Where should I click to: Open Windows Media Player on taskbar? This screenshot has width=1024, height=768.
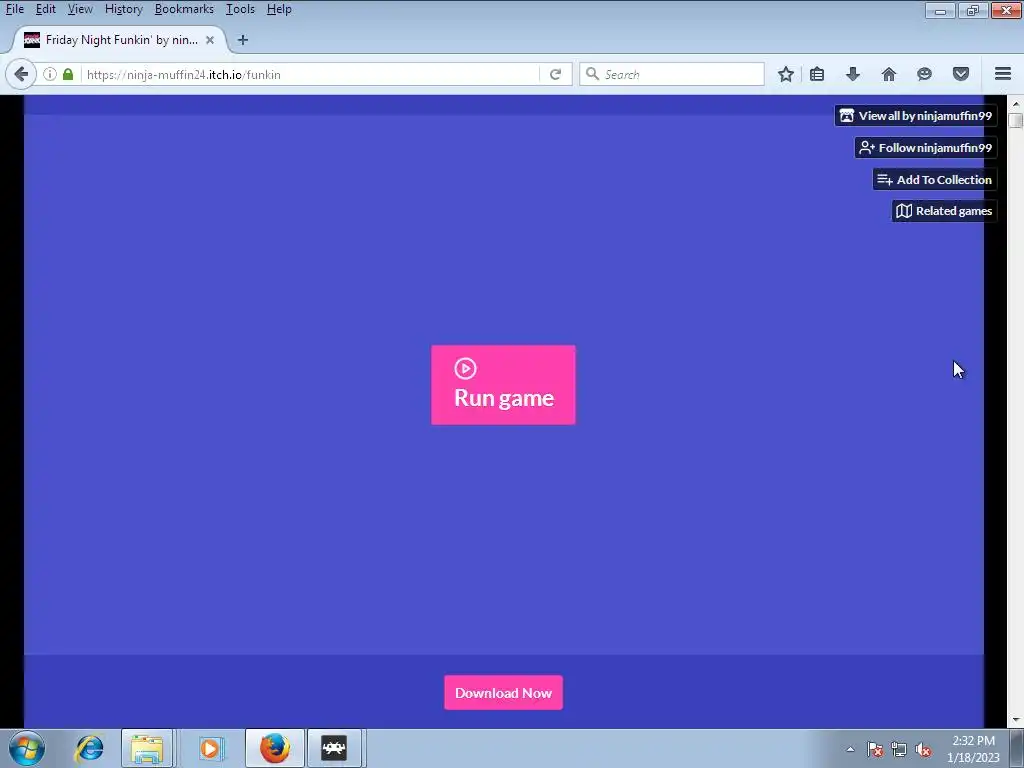tap(210, 748)
